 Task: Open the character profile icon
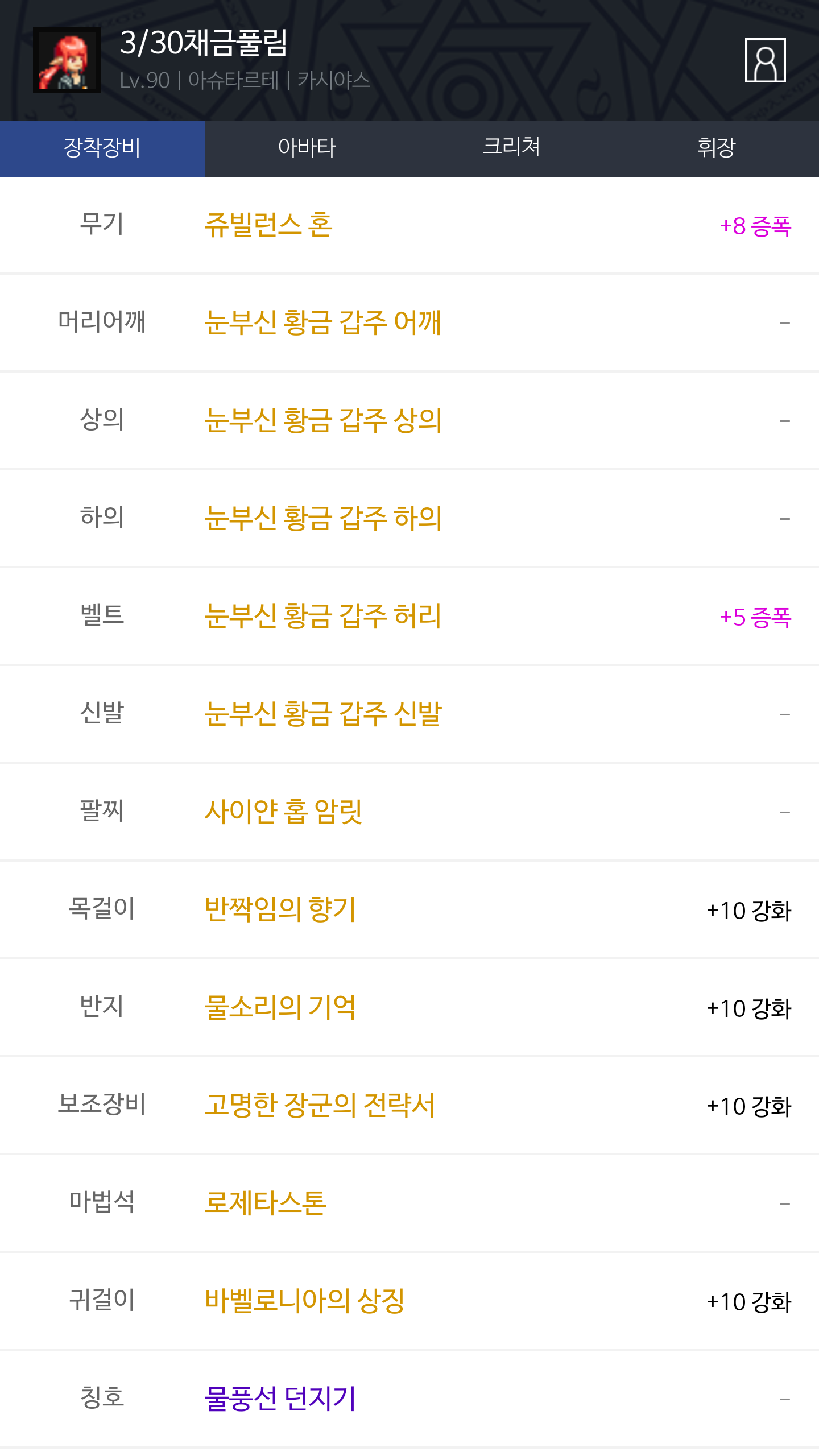[x=765, y=60]
